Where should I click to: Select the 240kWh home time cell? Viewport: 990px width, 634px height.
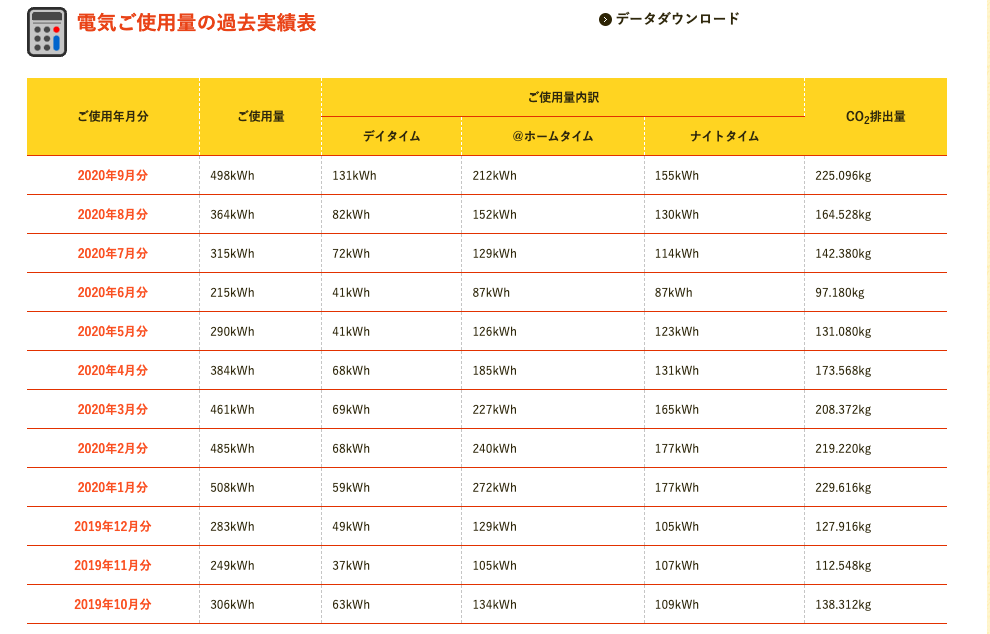coord(553,448)
